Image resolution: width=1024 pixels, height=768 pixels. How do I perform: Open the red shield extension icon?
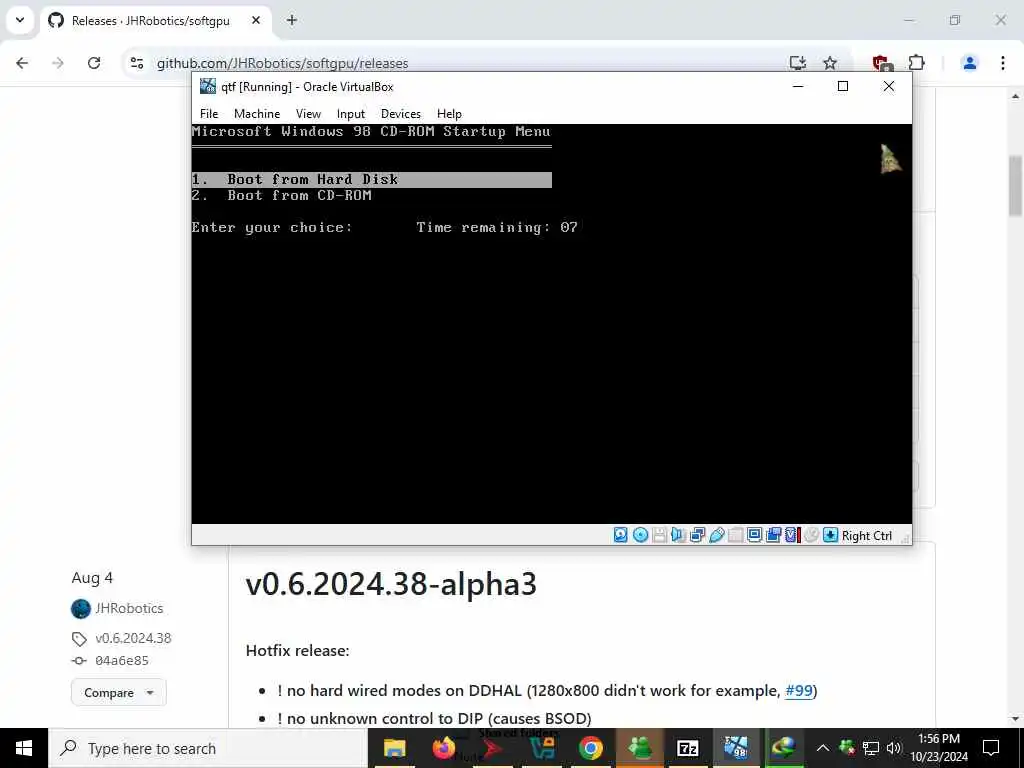pos(882,63)
